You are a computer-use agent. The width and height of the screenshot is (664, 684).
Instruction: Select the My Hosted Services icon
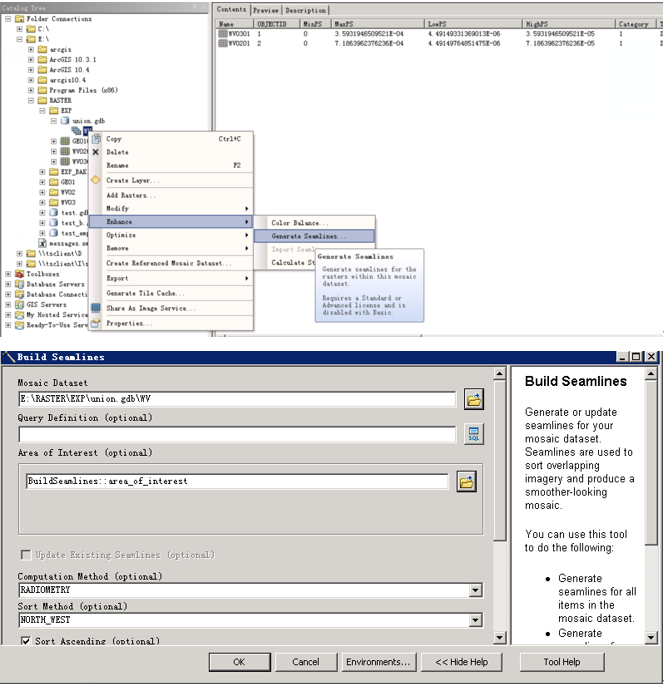[19, 315]
